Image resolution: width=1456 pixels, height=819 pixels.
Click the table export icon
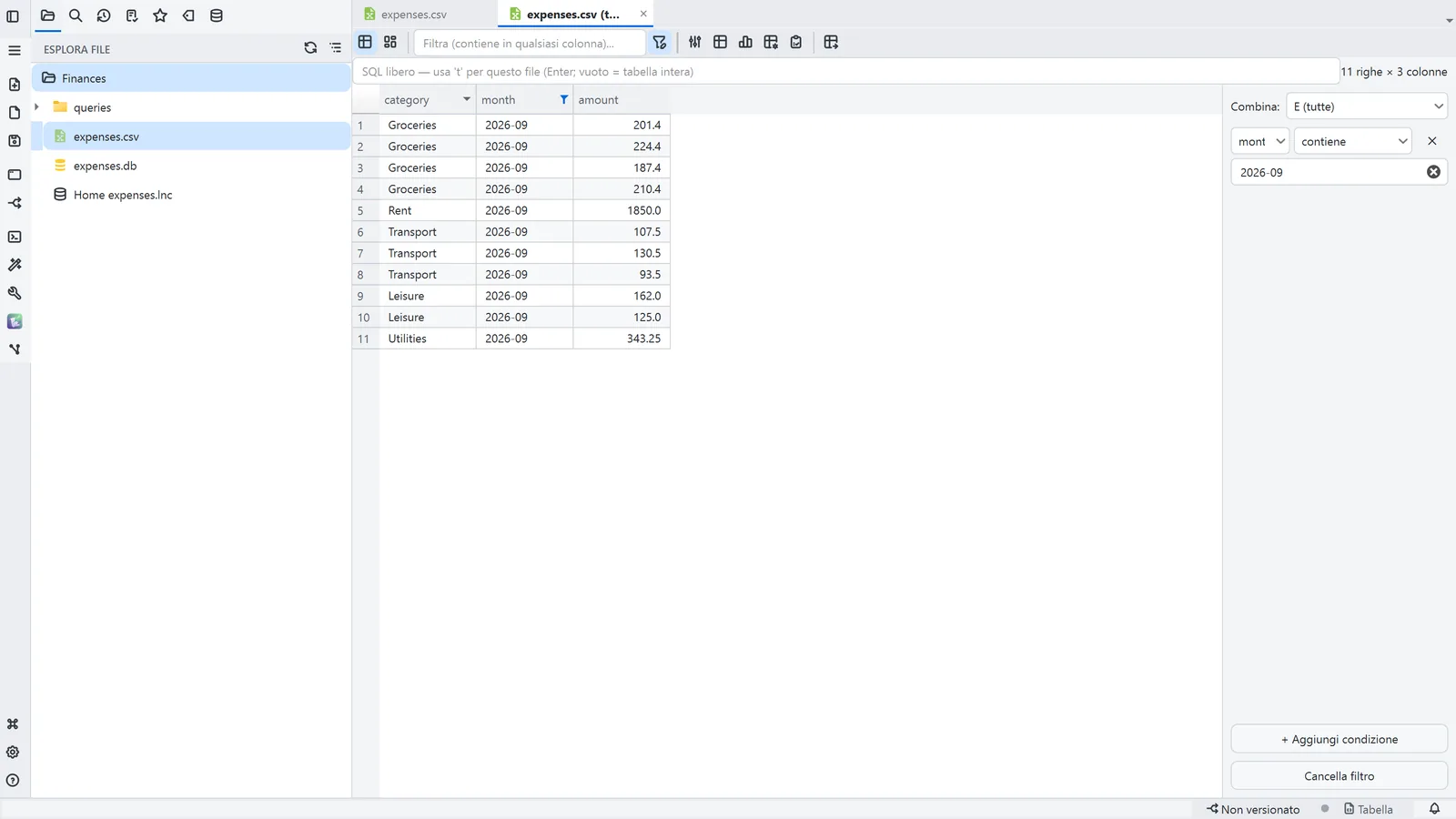click(831, 42)
